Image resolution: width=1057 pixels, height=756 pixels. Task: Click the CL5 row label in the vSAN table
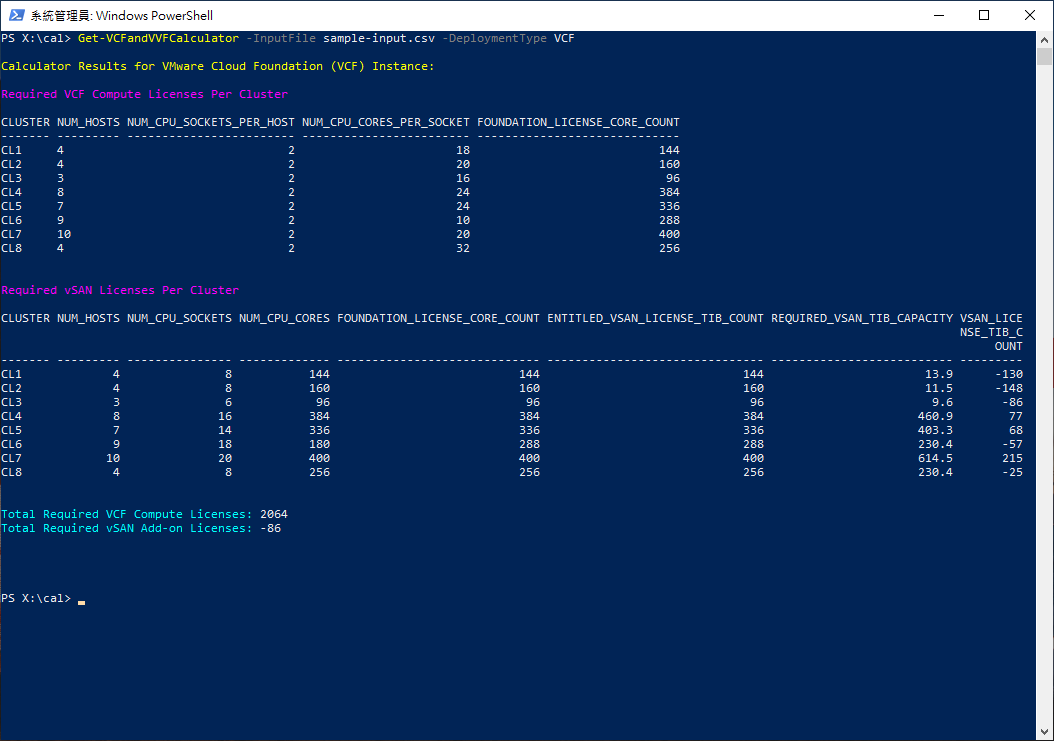click(11, 430)
